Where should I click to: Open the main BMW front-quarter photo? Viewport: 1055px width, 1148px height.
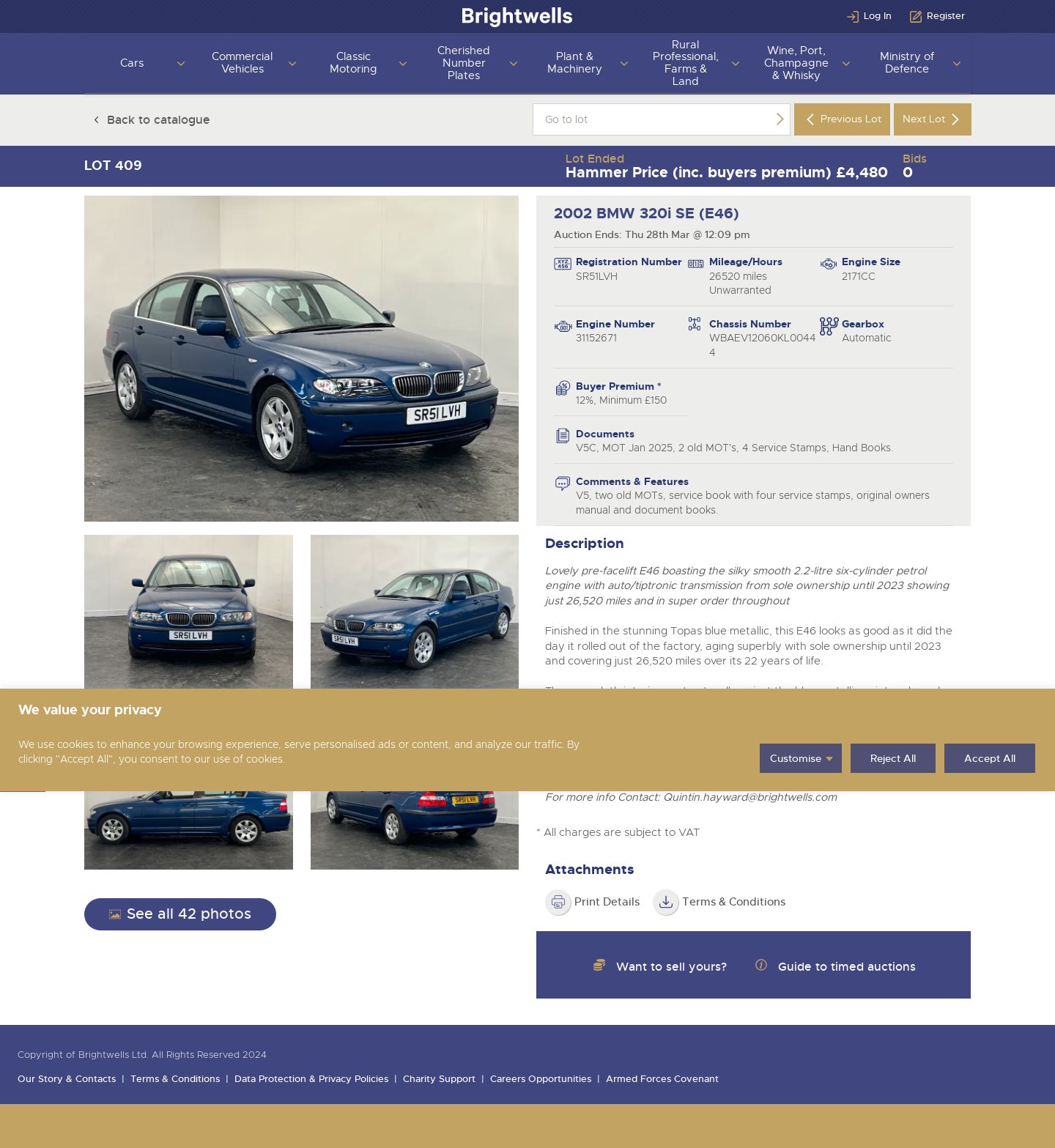(301, 358)
